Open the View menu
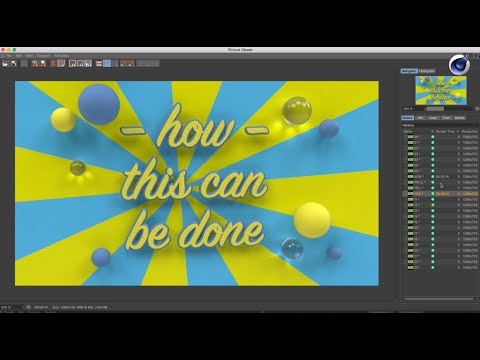 [29, 56]
